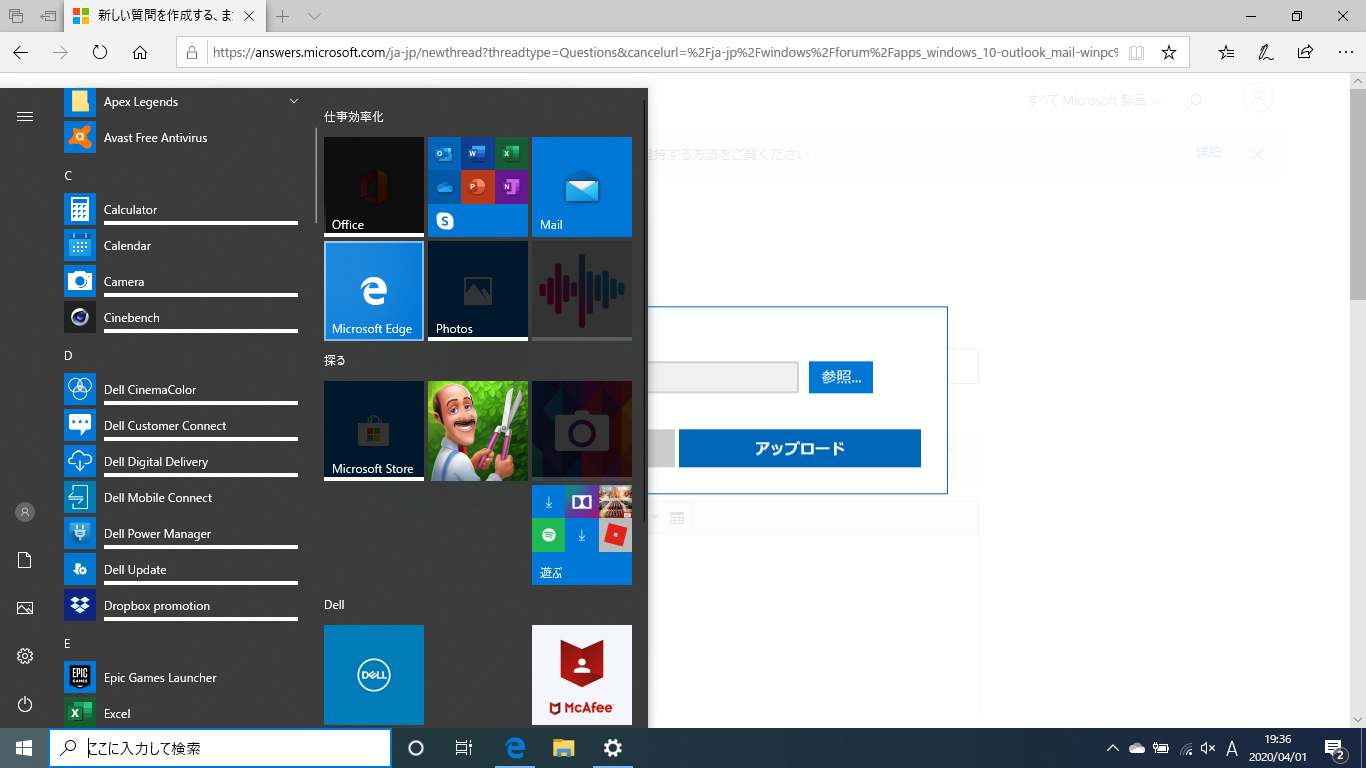
Task: Click the 参照... browse button
Action: coord(841,377)
